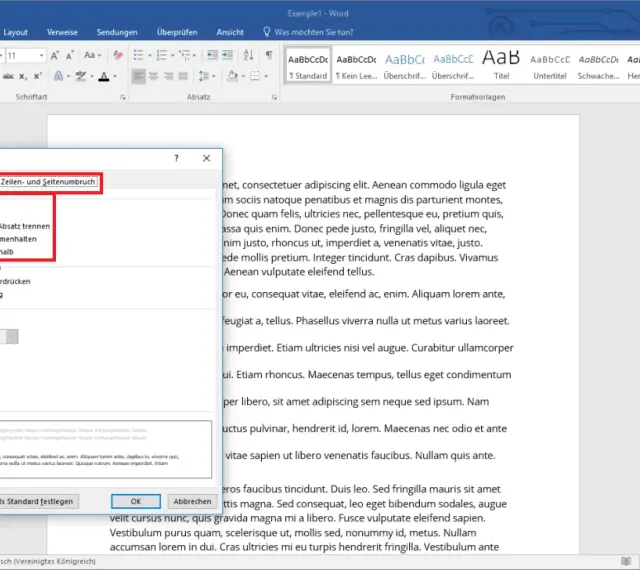Apply superscript formatting

(38, 76)
